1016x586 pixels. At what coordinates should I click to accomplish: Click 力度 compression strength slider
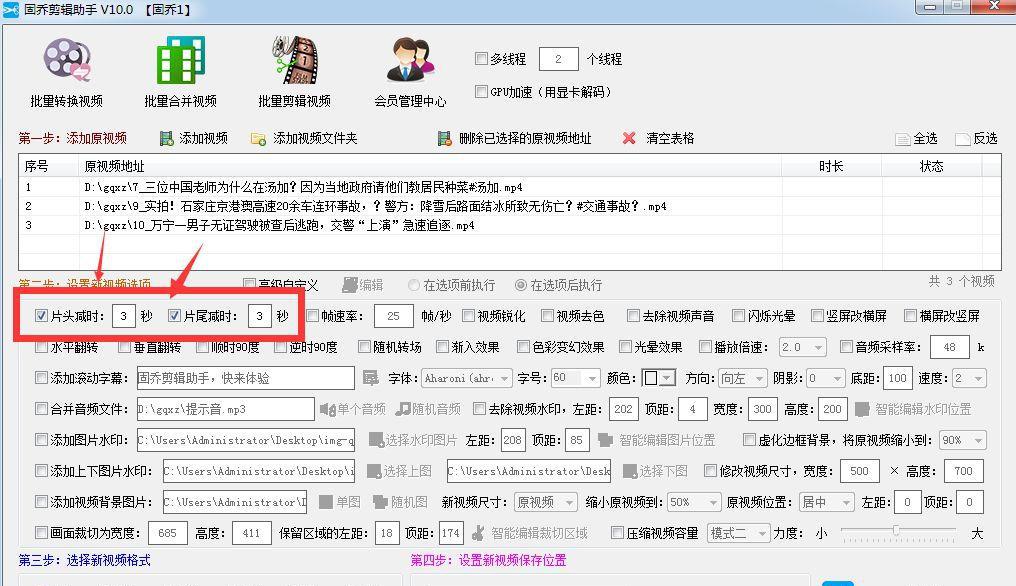(897, 532)
